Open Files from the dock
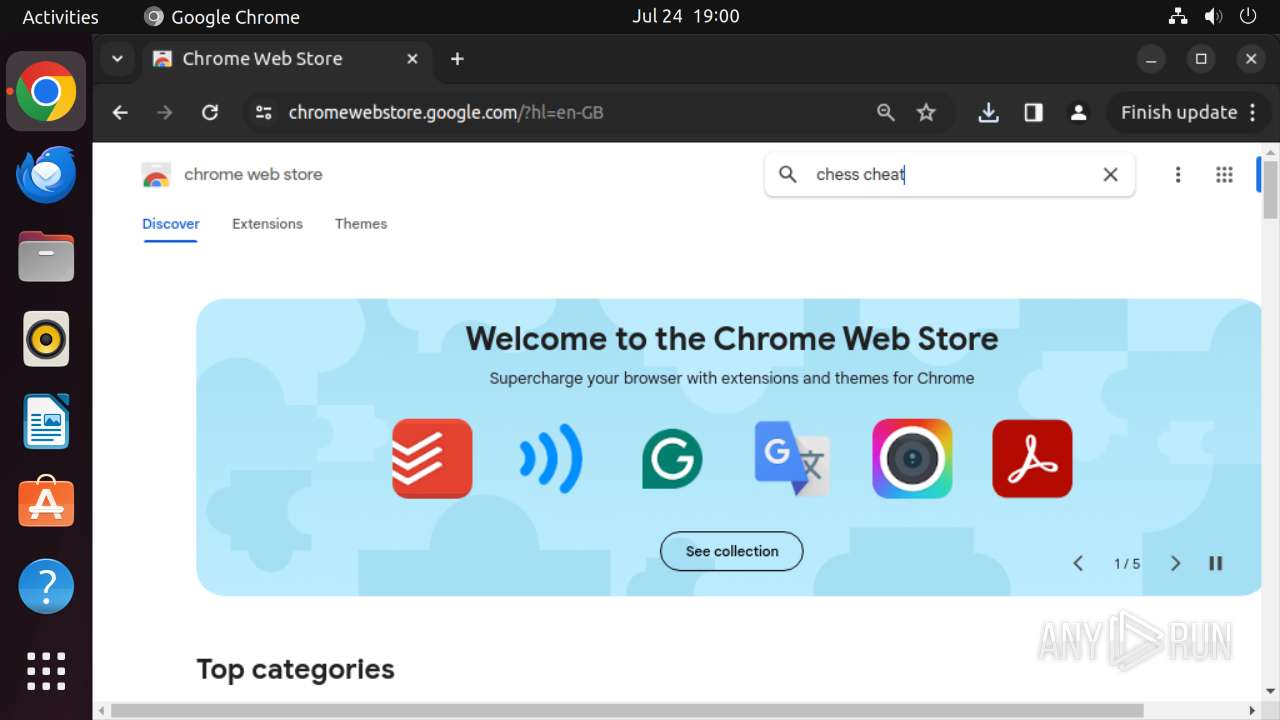The image size is (1280, 720). tap(46, 257)
